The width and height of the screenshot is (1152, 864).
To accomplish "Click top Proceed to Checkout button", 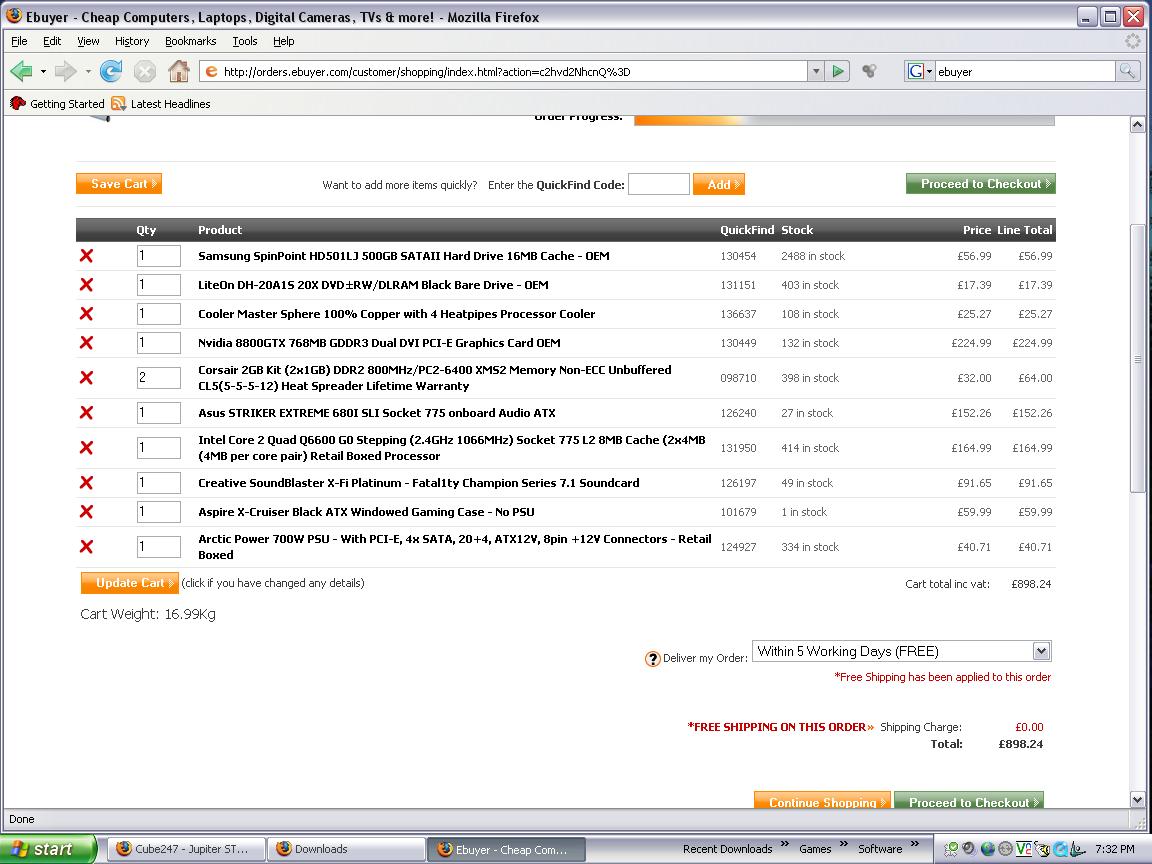I will click(981, 184).
